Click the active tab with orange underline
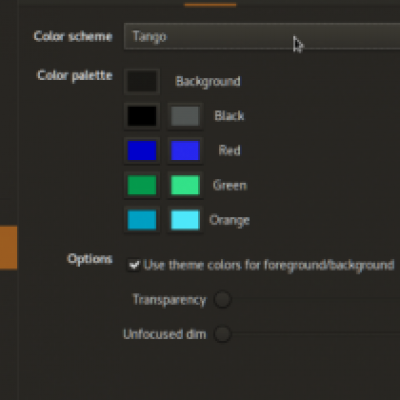Screen dimensions: 400x400 pos(210,3)
